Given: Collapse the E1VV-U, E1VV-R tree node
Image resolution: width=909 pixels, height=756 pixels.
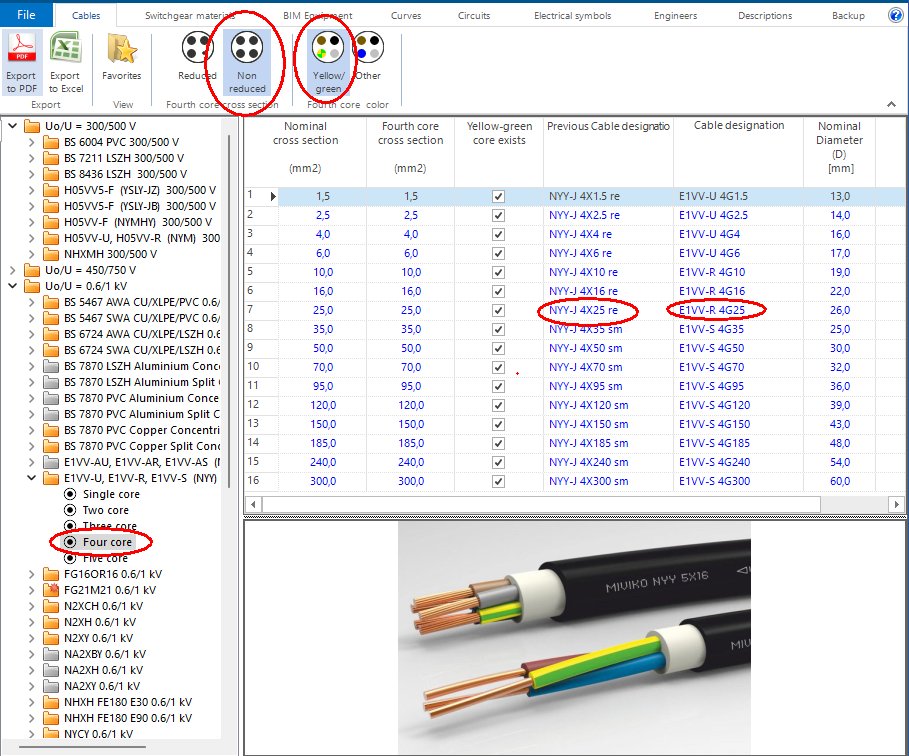Looking at the screenshot, I should pos(33,477).
